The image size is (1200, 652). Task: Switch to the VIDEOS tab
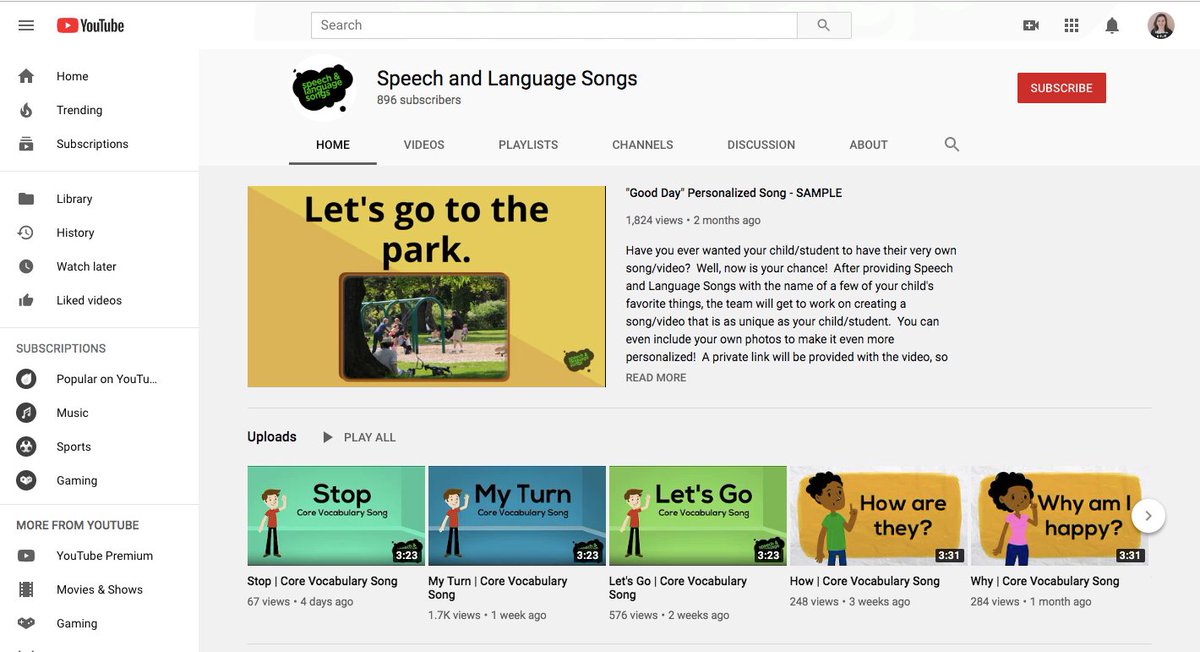point(424,145)
